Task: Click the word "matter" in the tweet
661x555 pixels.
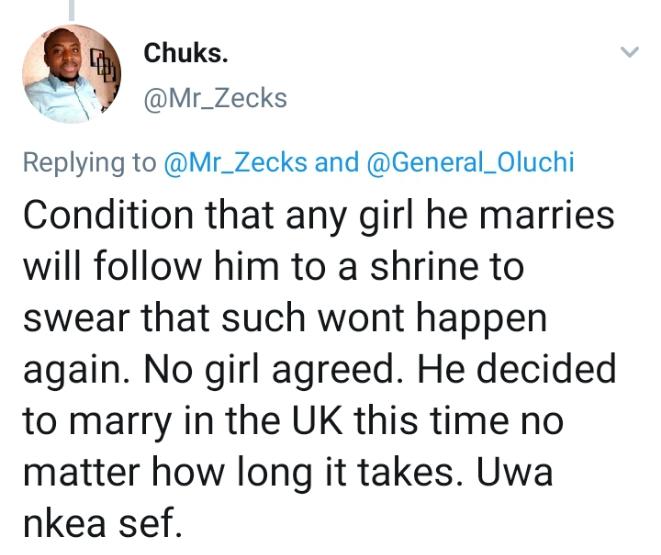Action: [x=75, y=473]
